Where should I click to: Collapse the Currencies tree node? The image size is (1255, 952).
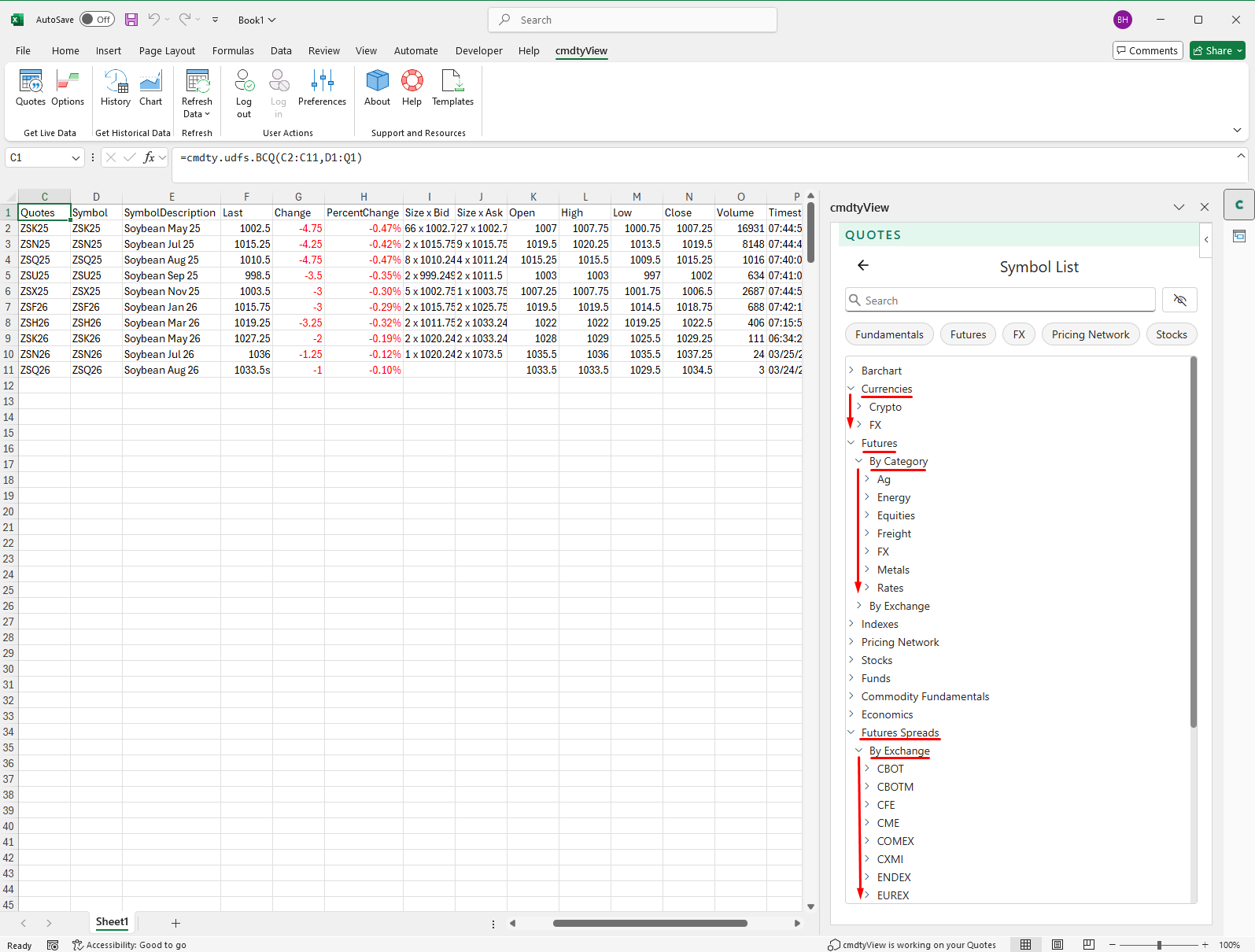(x=851, y=388)
